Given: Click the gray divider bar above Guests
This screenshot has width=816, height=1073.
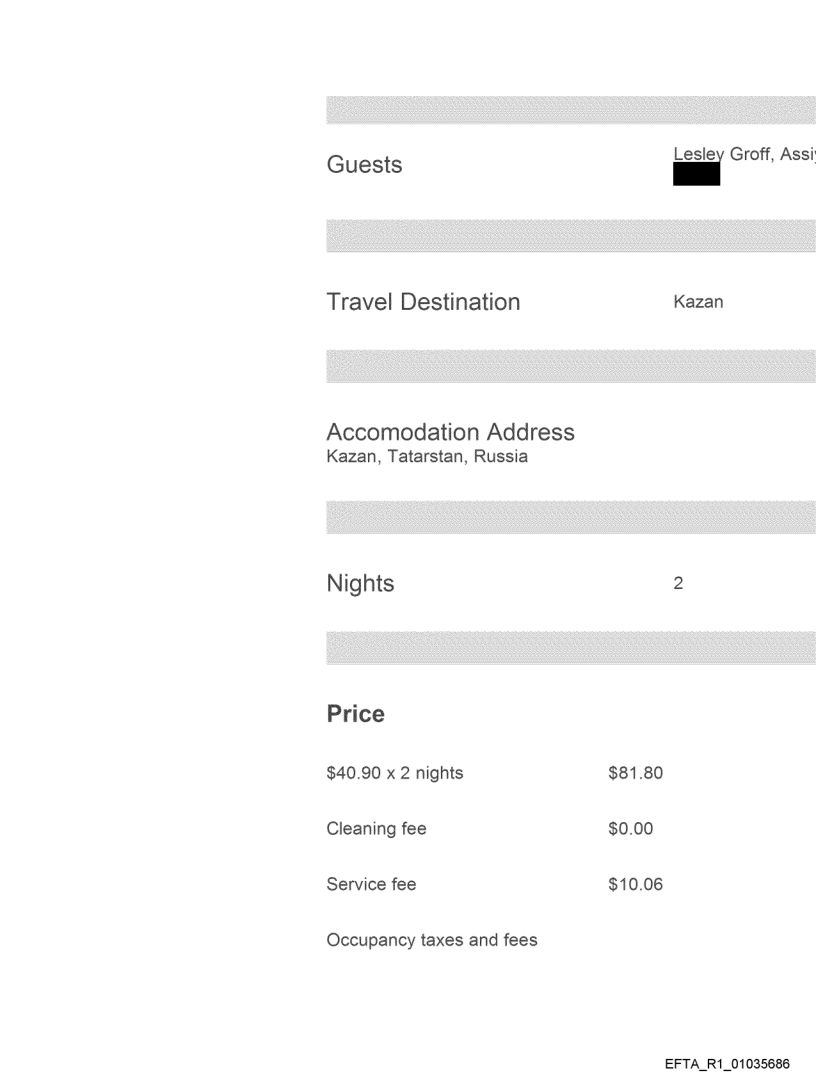Looking at the screenshot, I should [x=570, y=110].
